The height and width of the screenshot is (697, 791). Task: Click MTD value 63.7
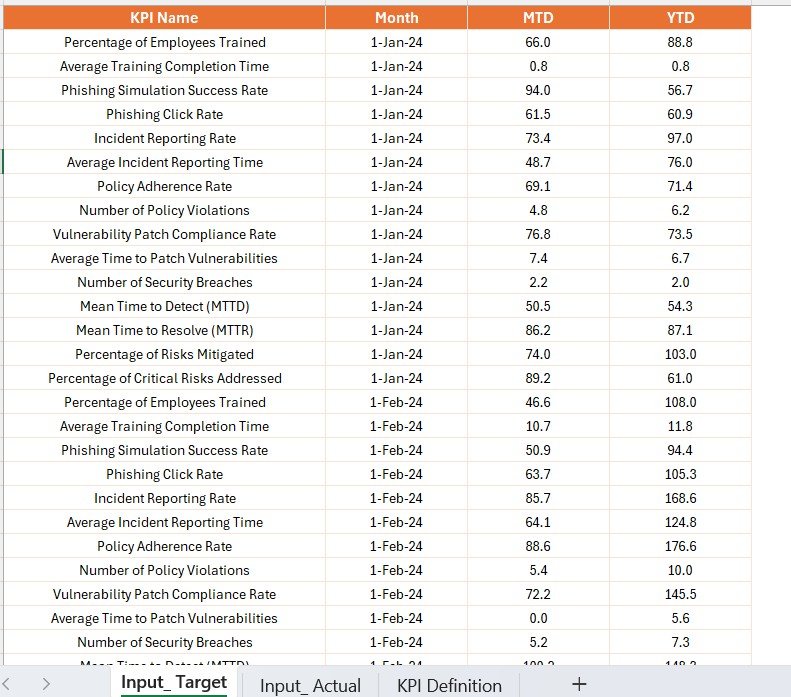pyautogui.click(x=538, y=474)
